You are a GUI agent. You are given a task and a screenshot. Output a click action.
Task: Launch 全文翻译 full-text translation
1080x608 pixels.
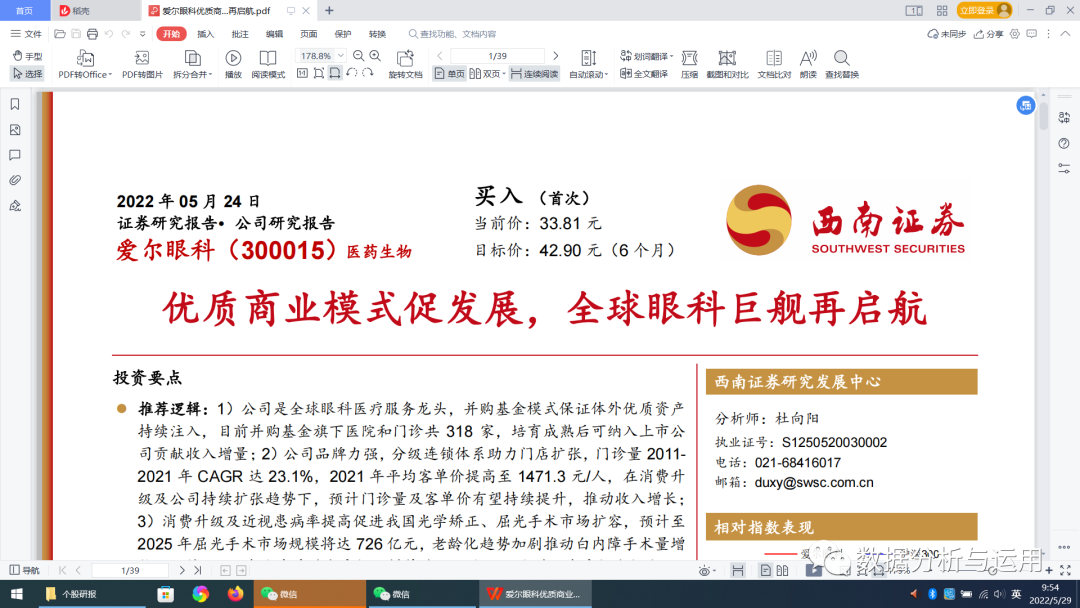click(x=644, y=74)
